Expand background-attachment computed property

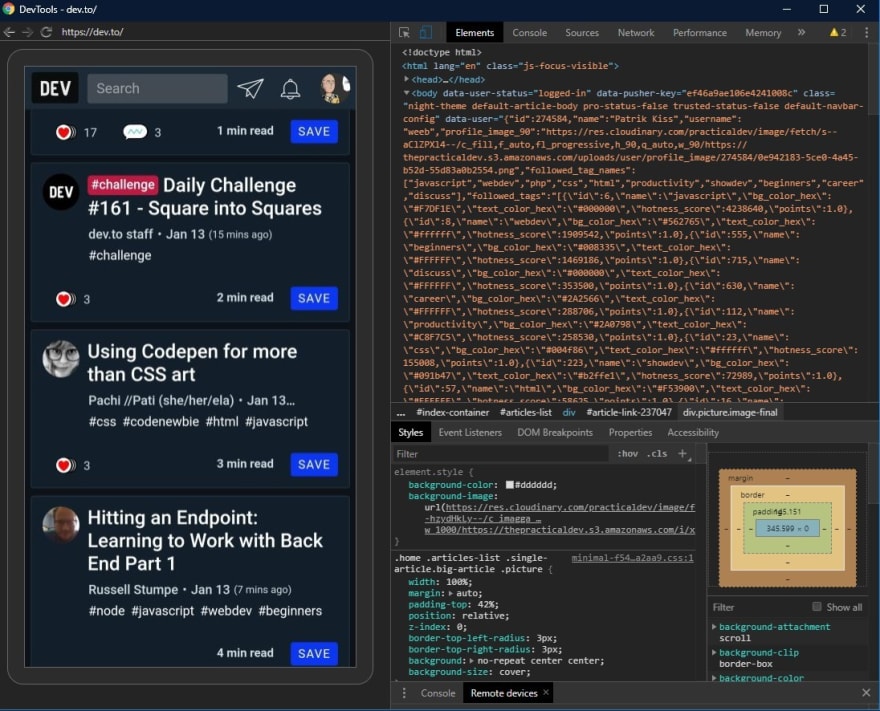[x=714, y=626]
